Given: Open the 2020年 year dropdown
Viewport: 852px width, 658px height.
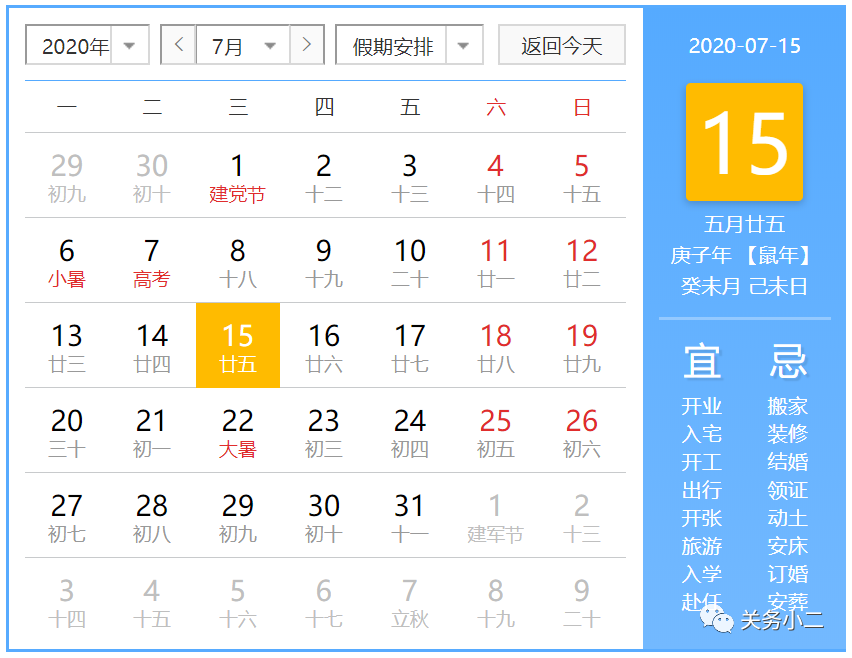Looking at the screenshot, I should click(x=87, y=45).
